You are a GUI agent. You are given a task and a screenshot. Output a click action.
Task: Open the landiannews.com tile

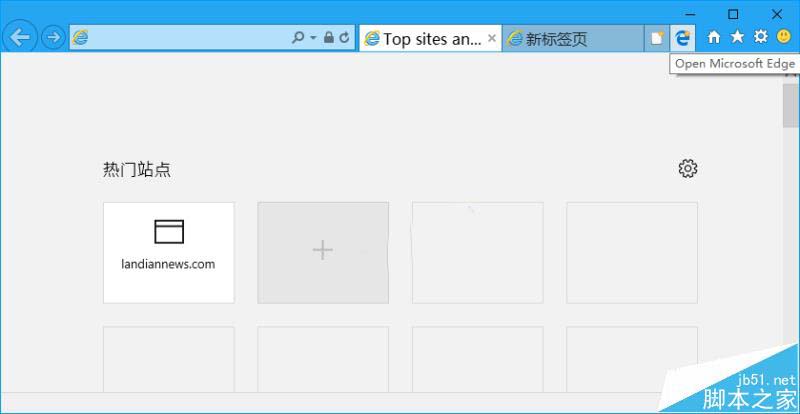169,253
